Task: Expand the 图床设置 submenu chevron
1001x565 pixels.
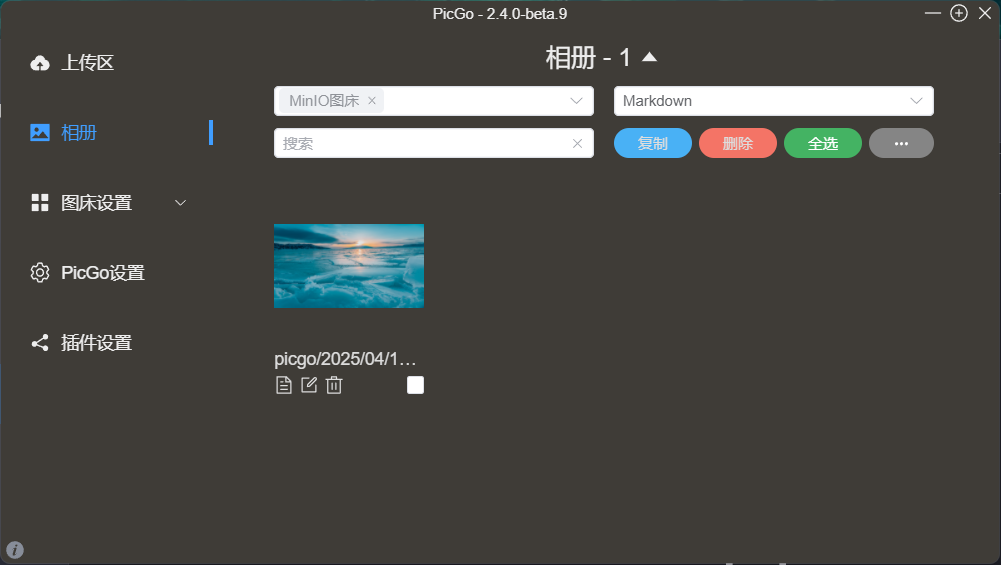Action: (181, 203)
